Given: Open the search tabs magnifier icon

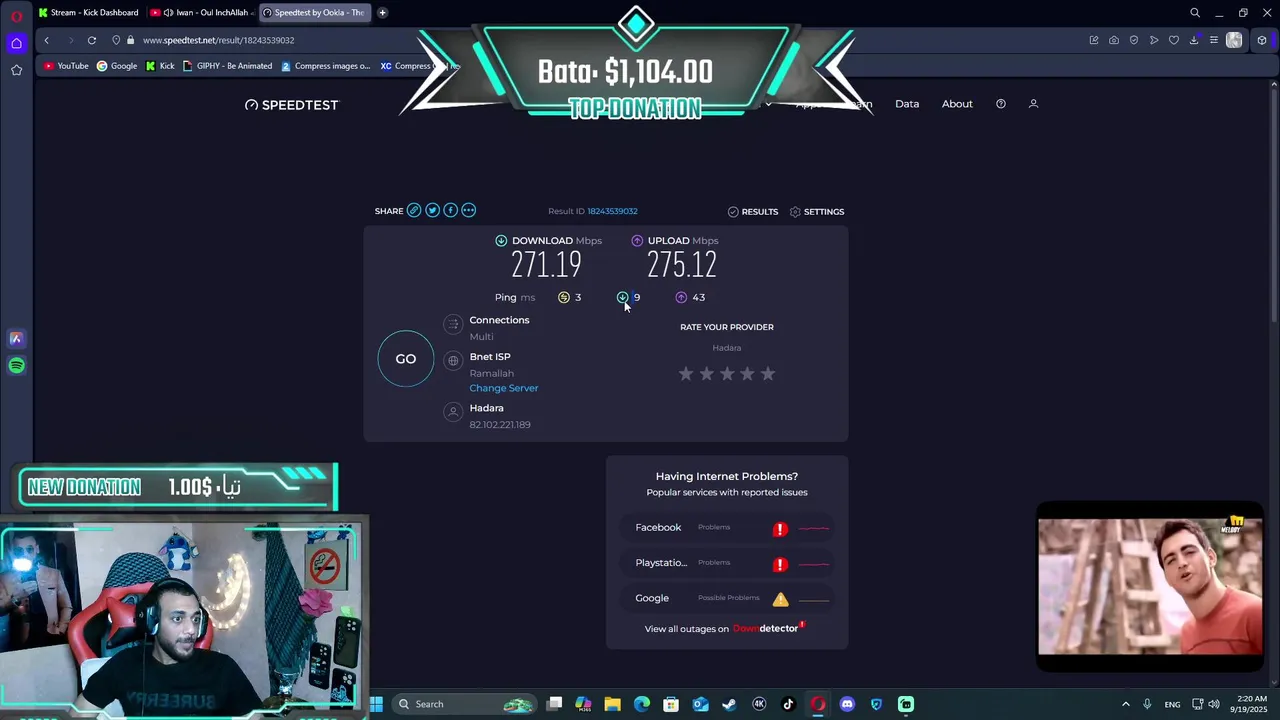Looking at the screenshot, I should pyautogui.click(x=1195, y=13).
